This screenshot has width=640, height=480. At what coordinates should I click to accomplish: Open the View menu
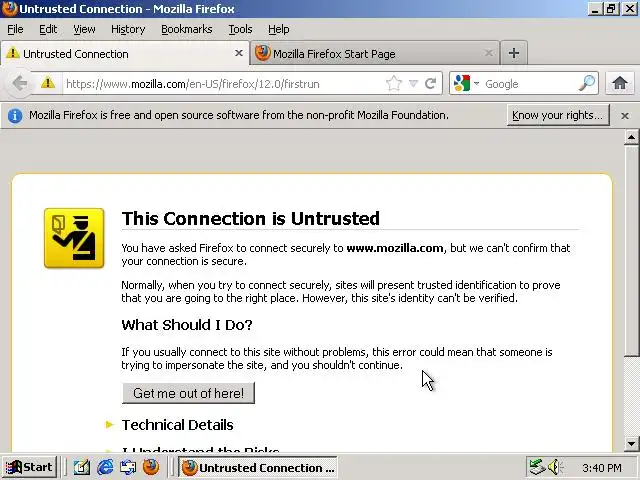[x=84, y=29]
